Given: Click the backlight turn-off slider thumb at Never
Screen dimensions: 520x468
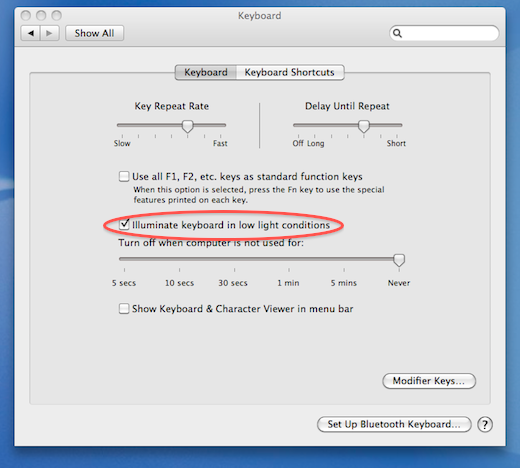Looking at the screenshot, I should click(399, 260).
